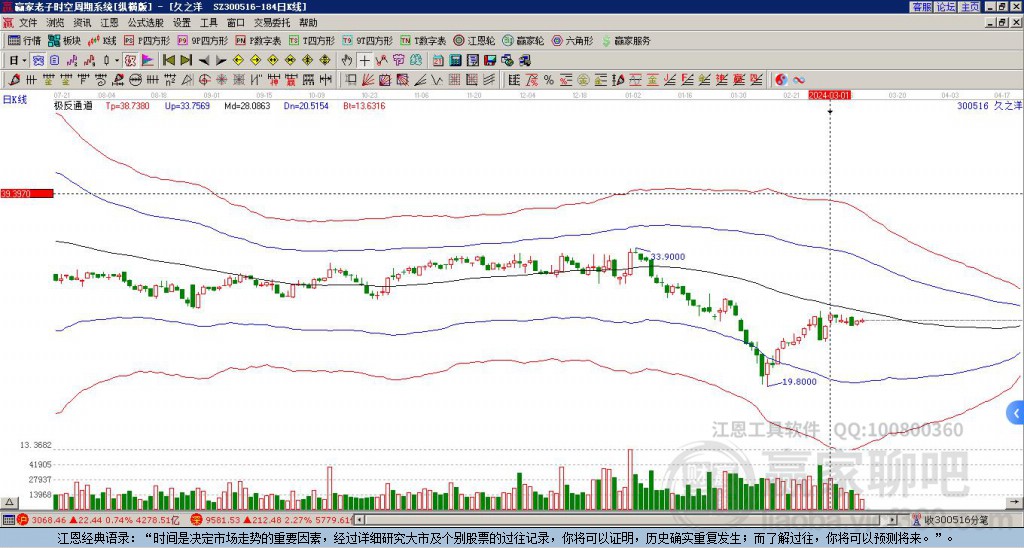Select the hand pan tool
The image size is (1024, 548).
[x=347, y=61]
